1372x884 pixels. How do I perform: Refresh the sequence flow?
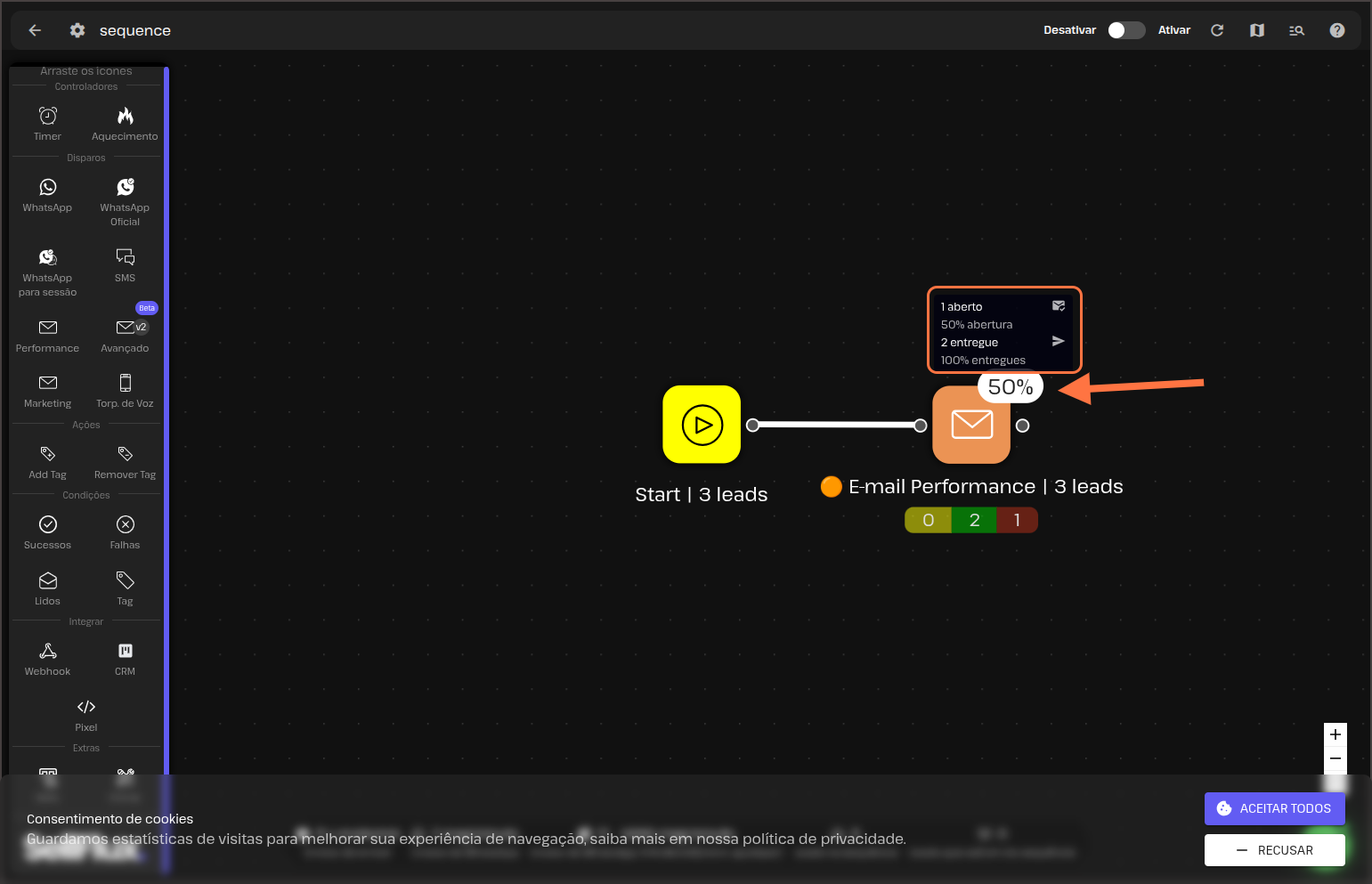pyautogui.click(x=1217, y=30)
